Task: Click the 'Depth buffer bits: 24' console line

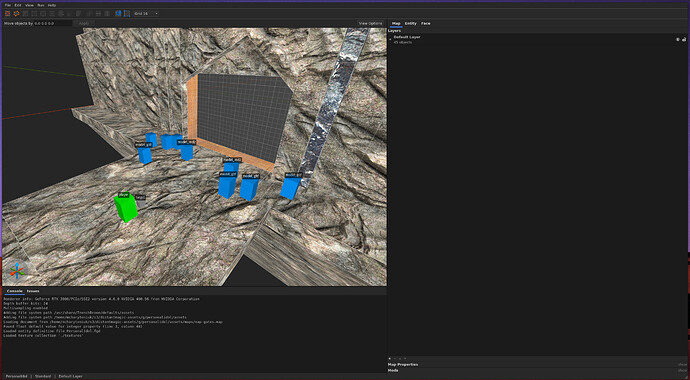Action: click(26, 303)
